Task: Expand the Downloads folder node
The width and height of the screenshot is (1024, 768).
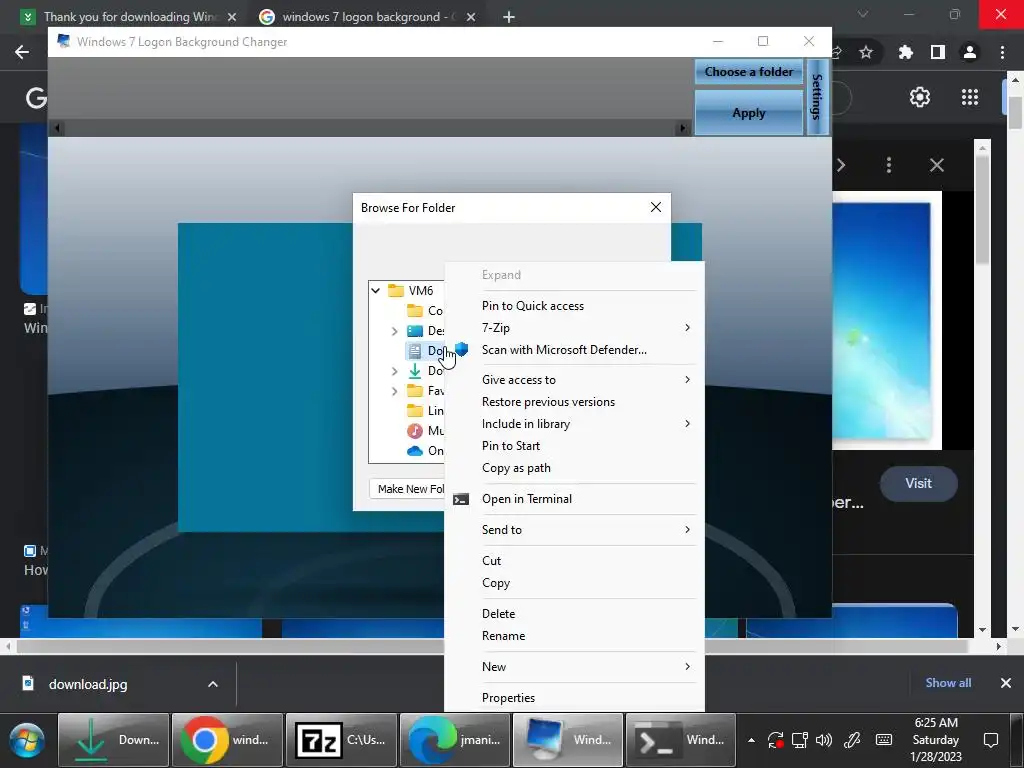Action: [x=394, y=371]
